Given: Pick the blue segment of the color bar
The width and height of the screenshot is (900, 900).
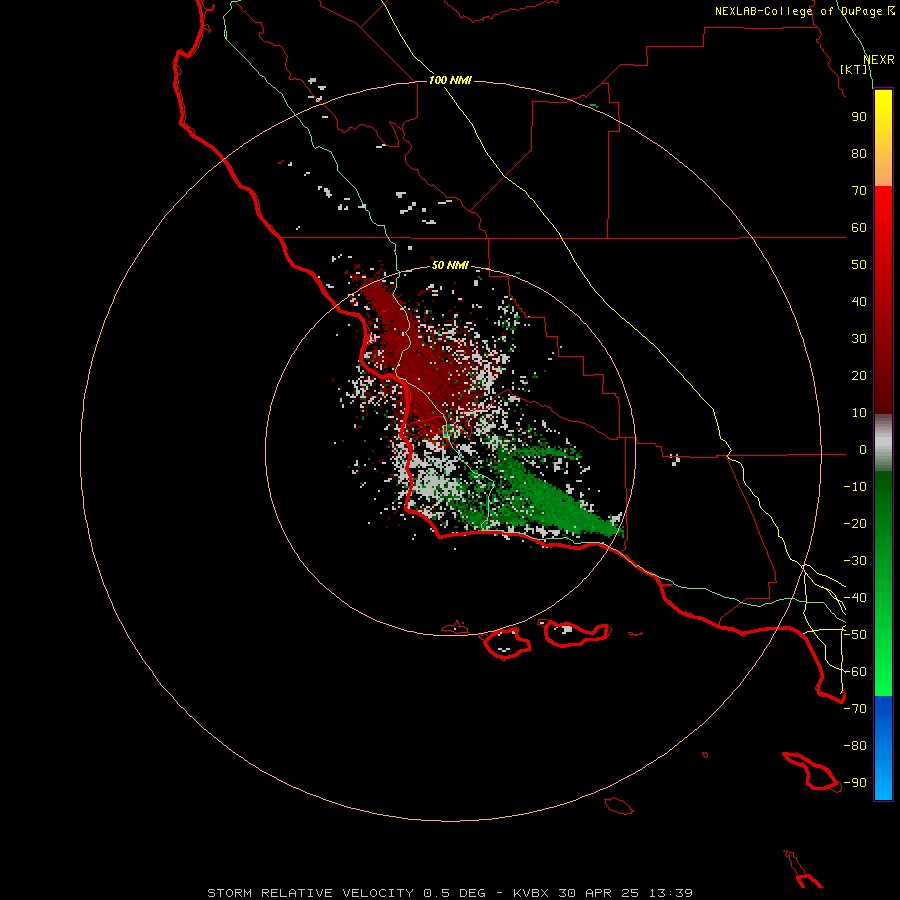Looking at the screenshot, I should 883,748.
